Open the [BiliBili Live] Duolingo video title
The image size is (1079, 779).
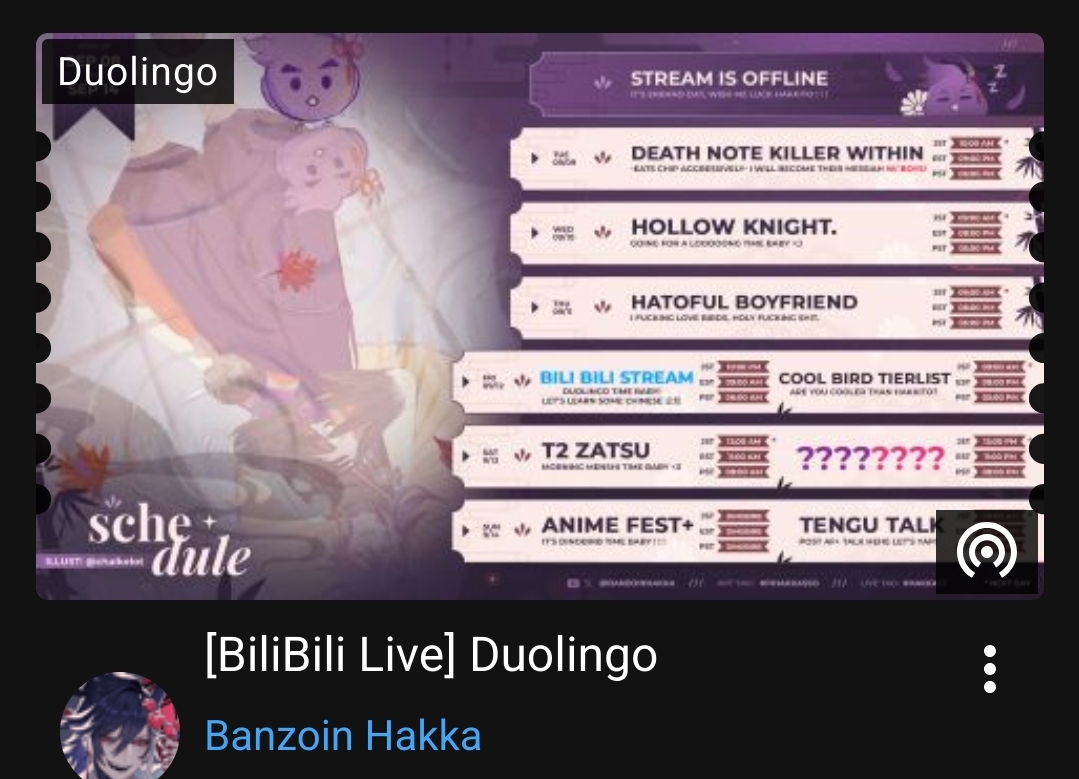(x=431, y=654)
